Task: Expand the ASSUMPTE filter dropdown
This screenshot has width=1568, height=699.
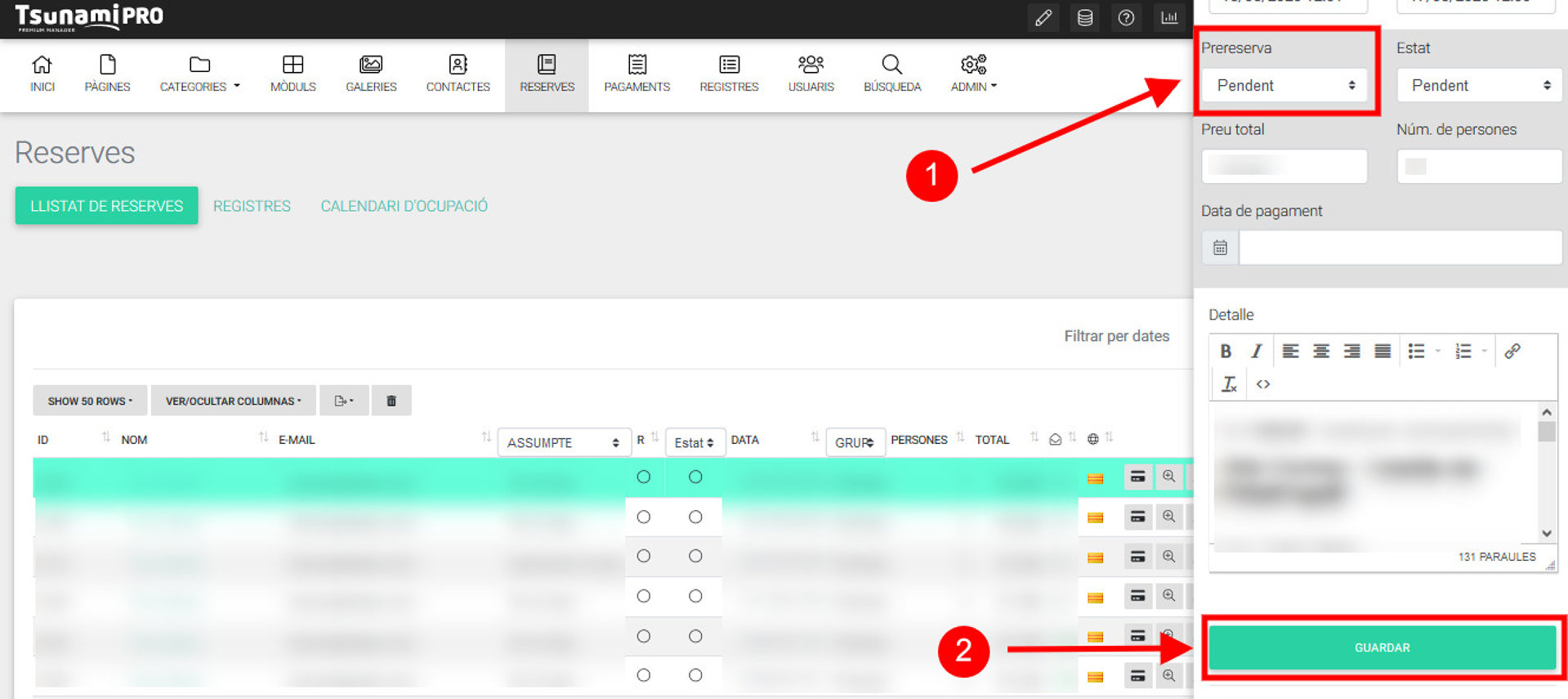Action: (x=564, y=442)
